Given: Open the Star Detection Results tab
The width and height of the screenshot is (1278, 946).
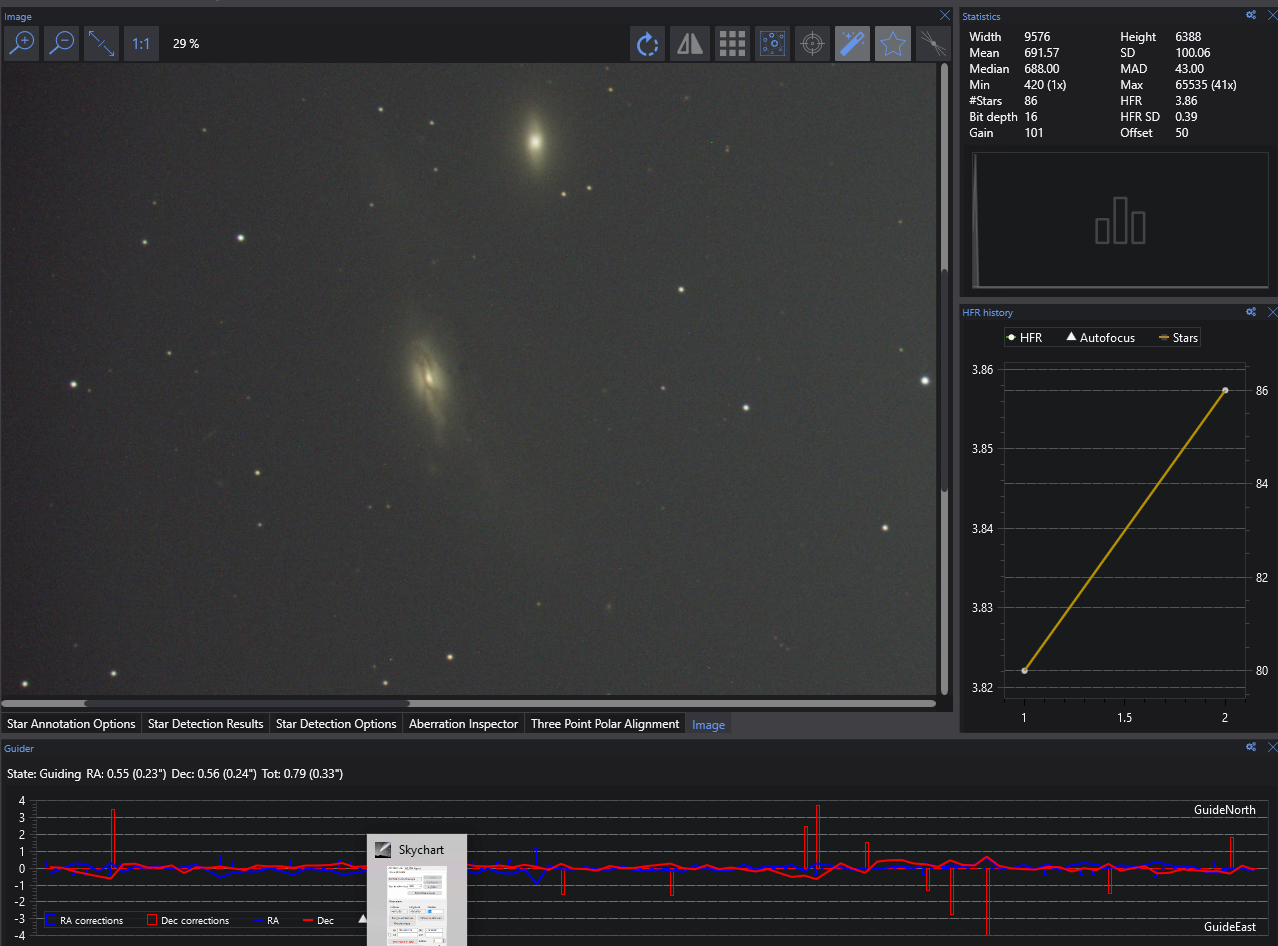Looking at the screenshot, I should (x=205, y=724).
